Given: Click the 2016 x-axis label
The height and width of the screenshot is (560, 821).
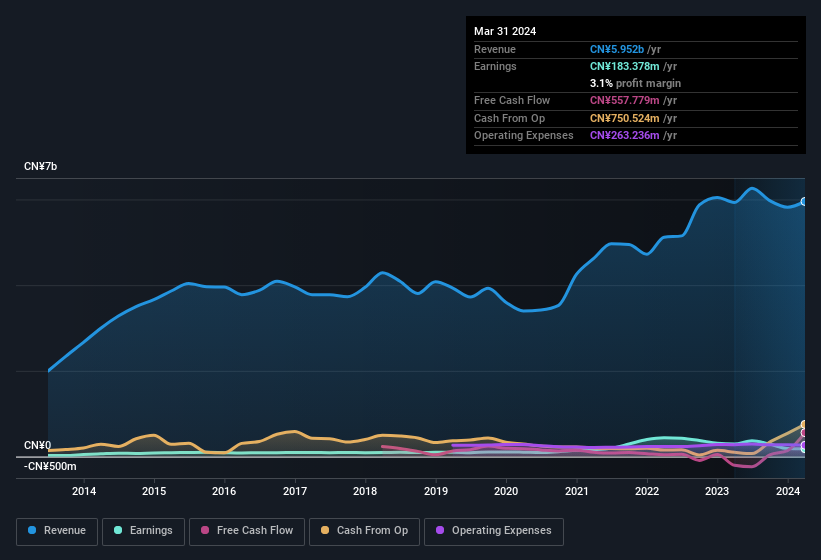Looking at the screenshot, I should [x=224, y=491].
